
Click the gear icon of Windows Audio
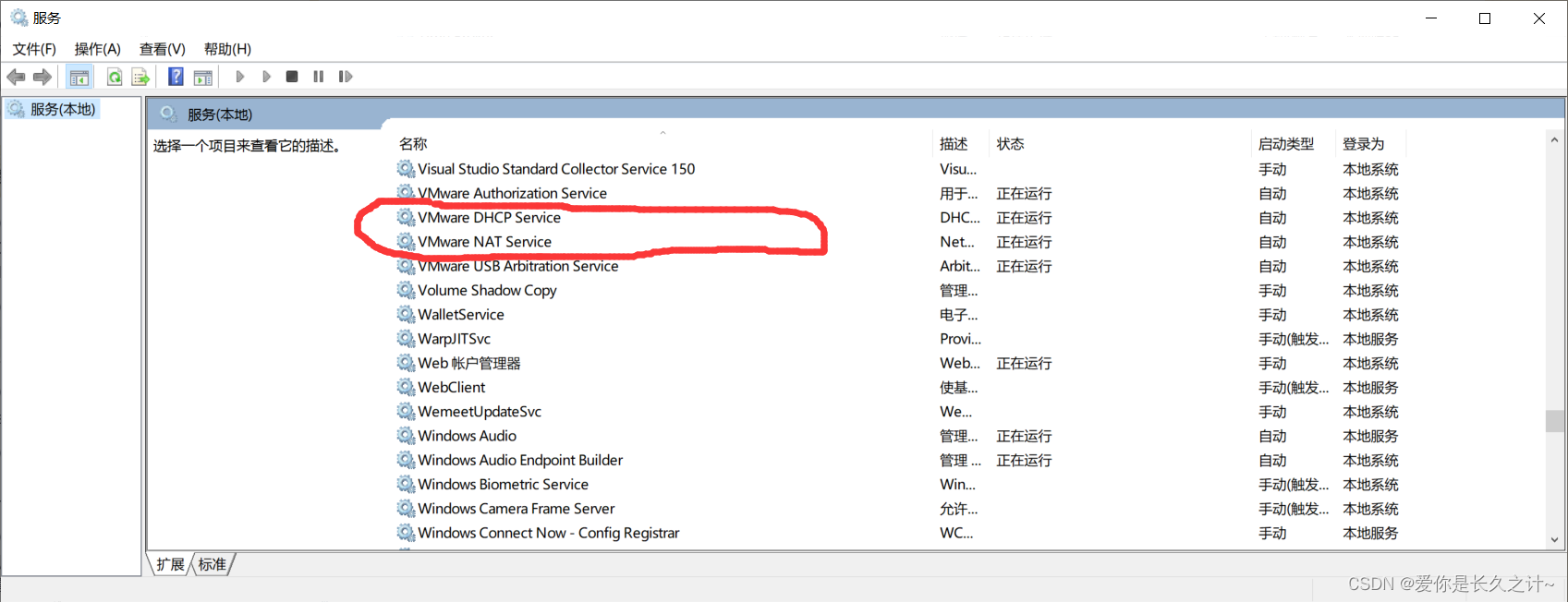(406, 435)
